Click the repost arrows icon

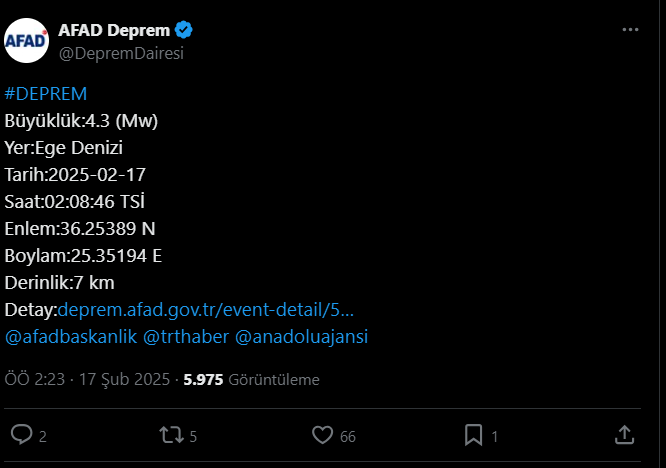point(171,434)
